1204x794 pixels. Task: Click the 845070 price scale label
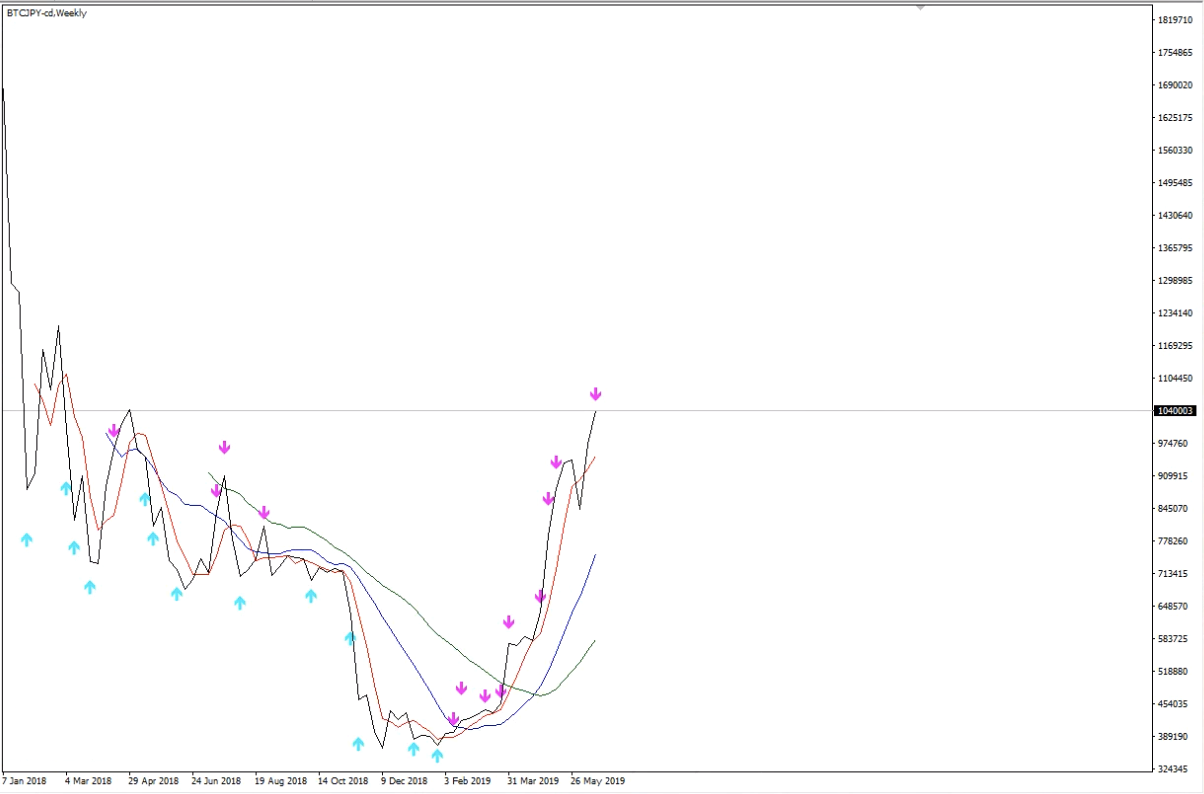click(x=1171, y=509)
